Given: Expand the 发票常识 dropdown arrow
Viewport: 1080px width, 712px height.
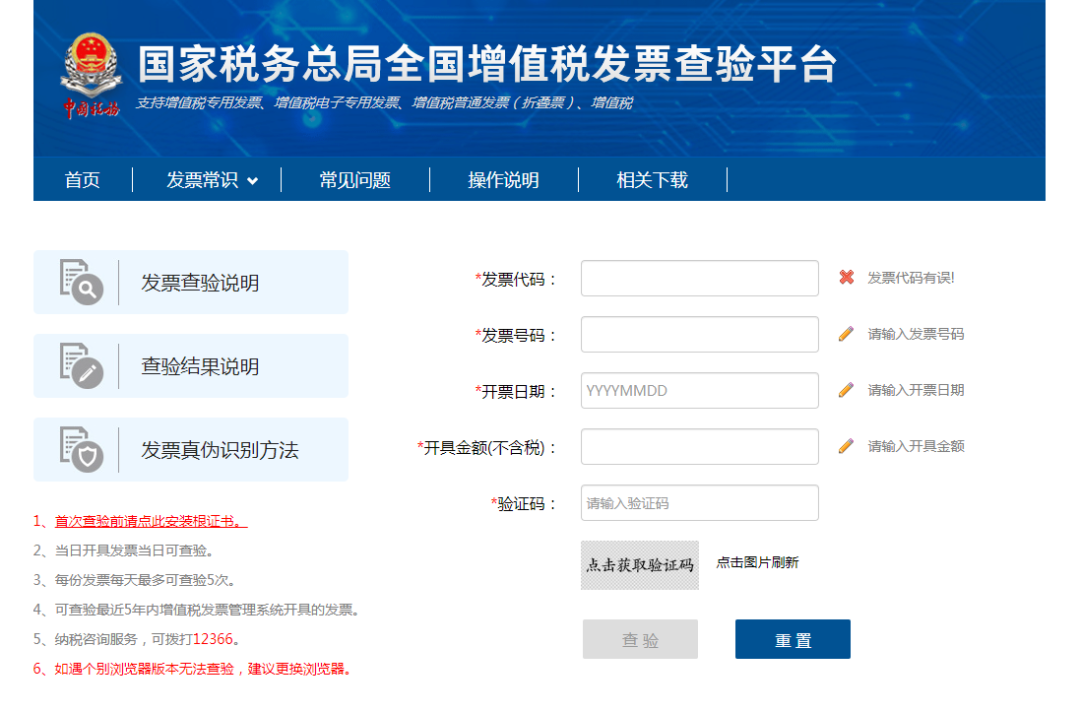Looking at the screenshot, I should tap(253, 181).
